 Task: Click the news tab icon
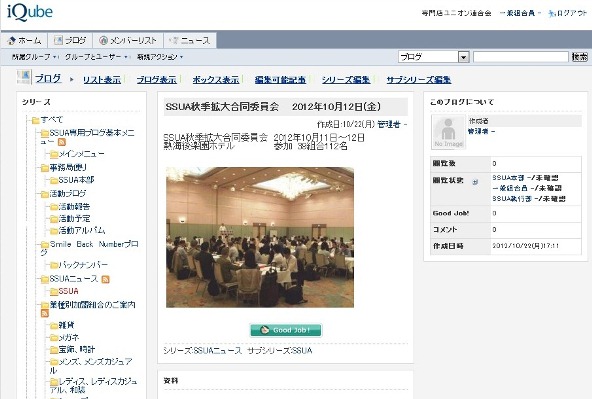(x=174, y=40)
